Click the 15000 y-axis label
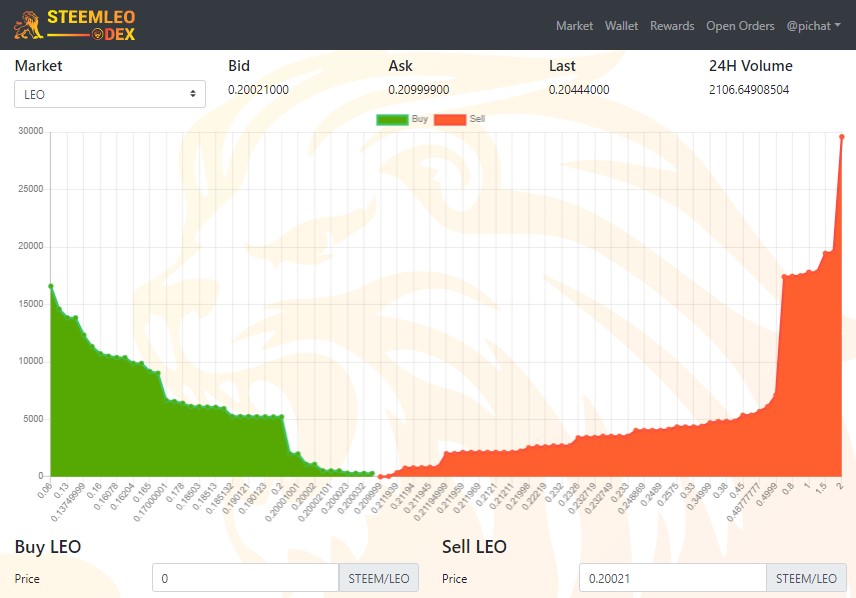The height and width of the screenshot is (598, 856). [31, 304]
